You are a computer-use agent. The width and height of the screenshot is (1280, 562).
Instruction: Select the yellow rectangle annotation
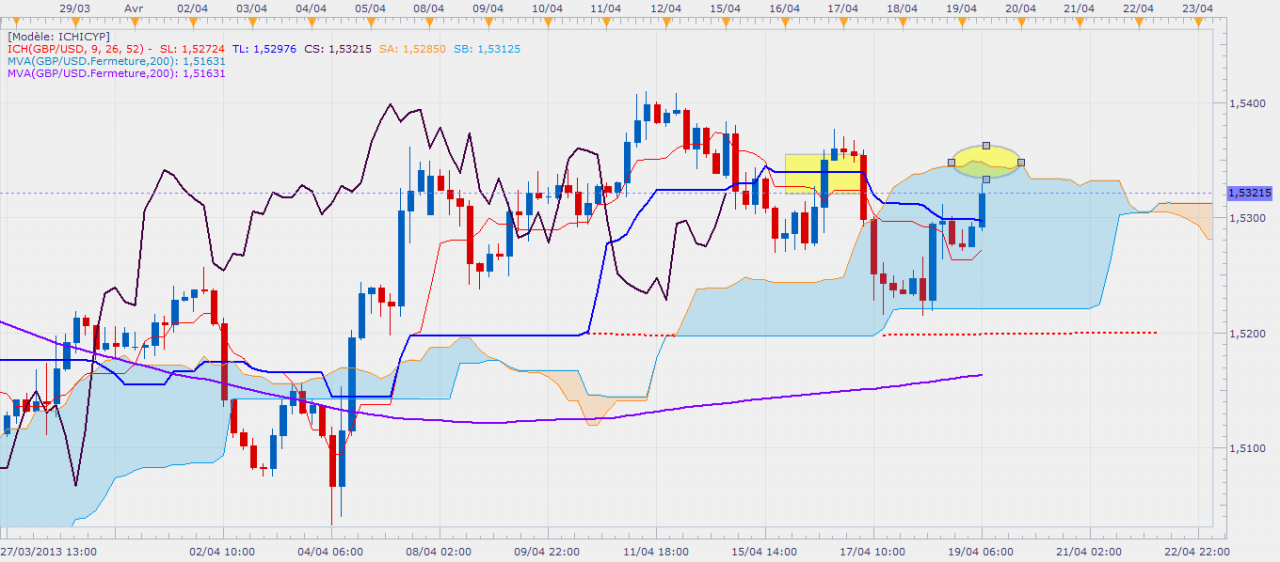click(823, 173)
